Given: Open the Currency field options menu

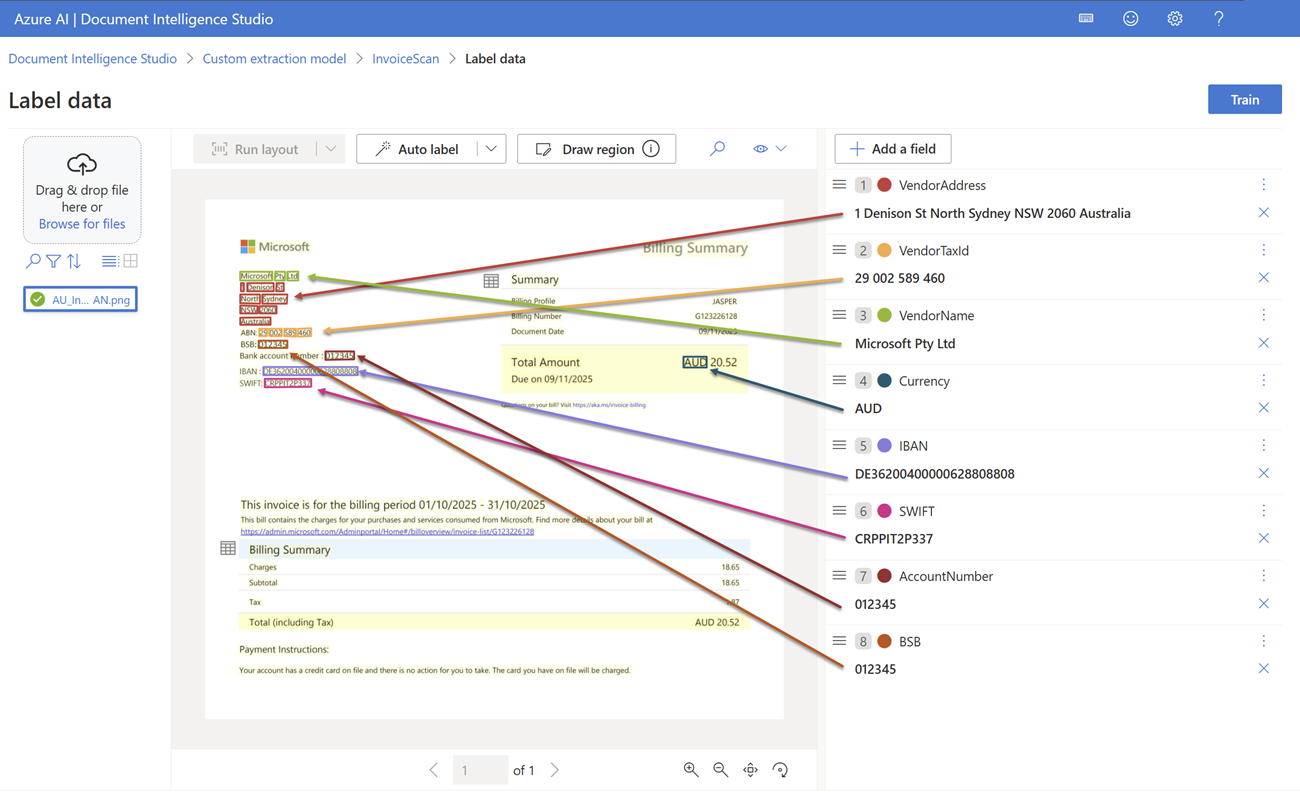Looking at the screenshot, I should pyautogui.click(x=1264, y=380).
